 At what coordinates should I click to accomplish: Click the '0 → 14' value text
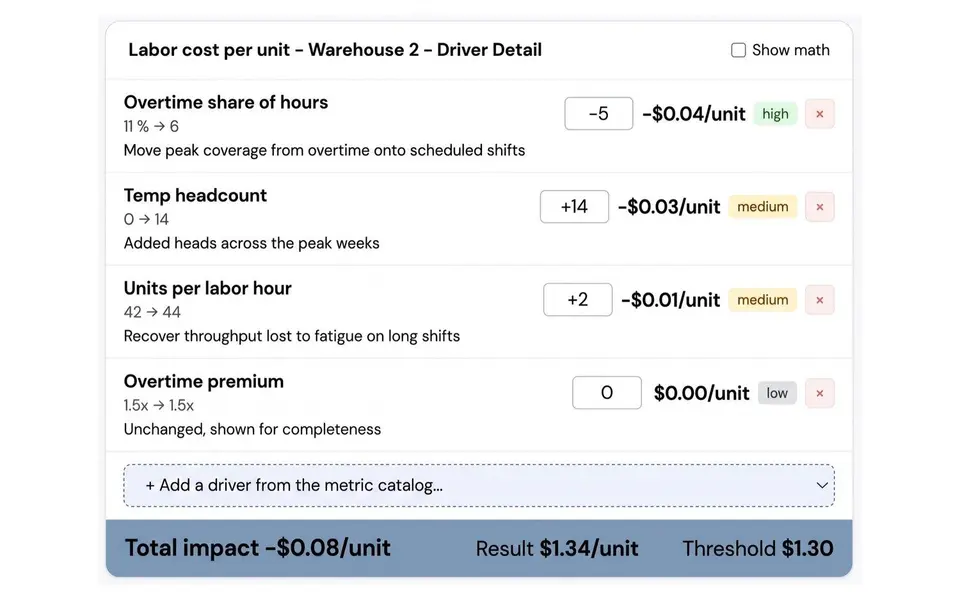tap(146, 220)
